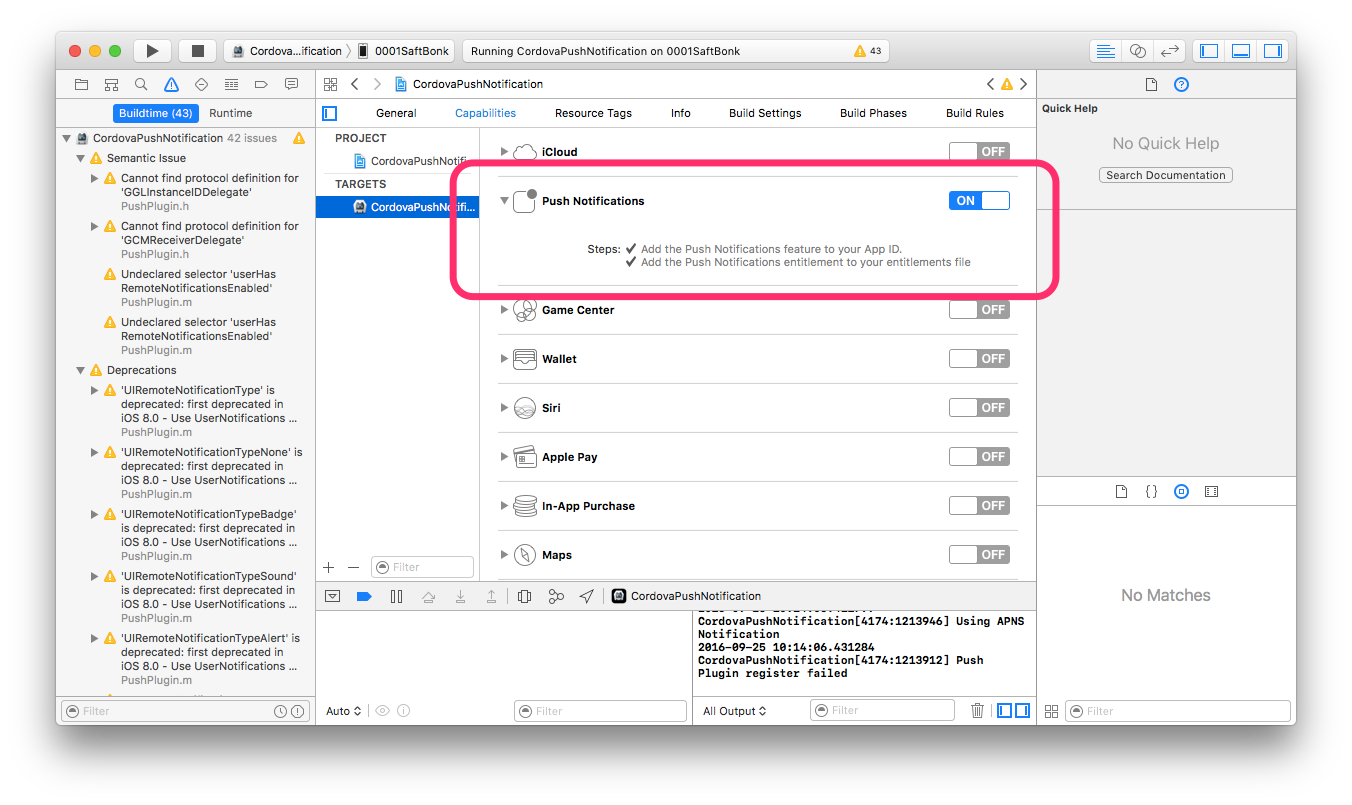Screen dimensions: 1352x805
Task: Show the file inspector
Action: coord(1151,85)
